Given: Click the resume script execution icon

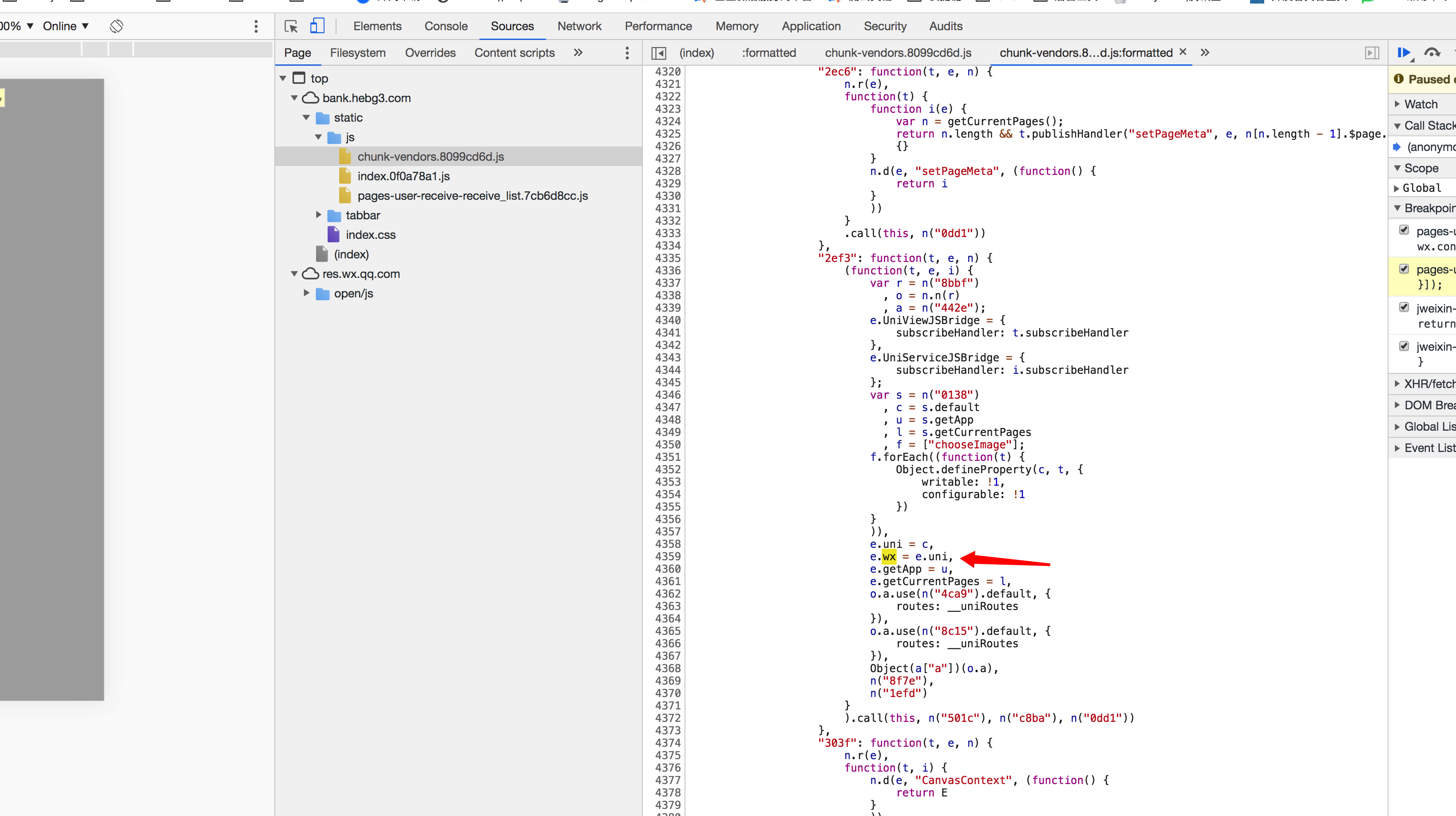Looking at the screenshot, I should click(1404, 52).
